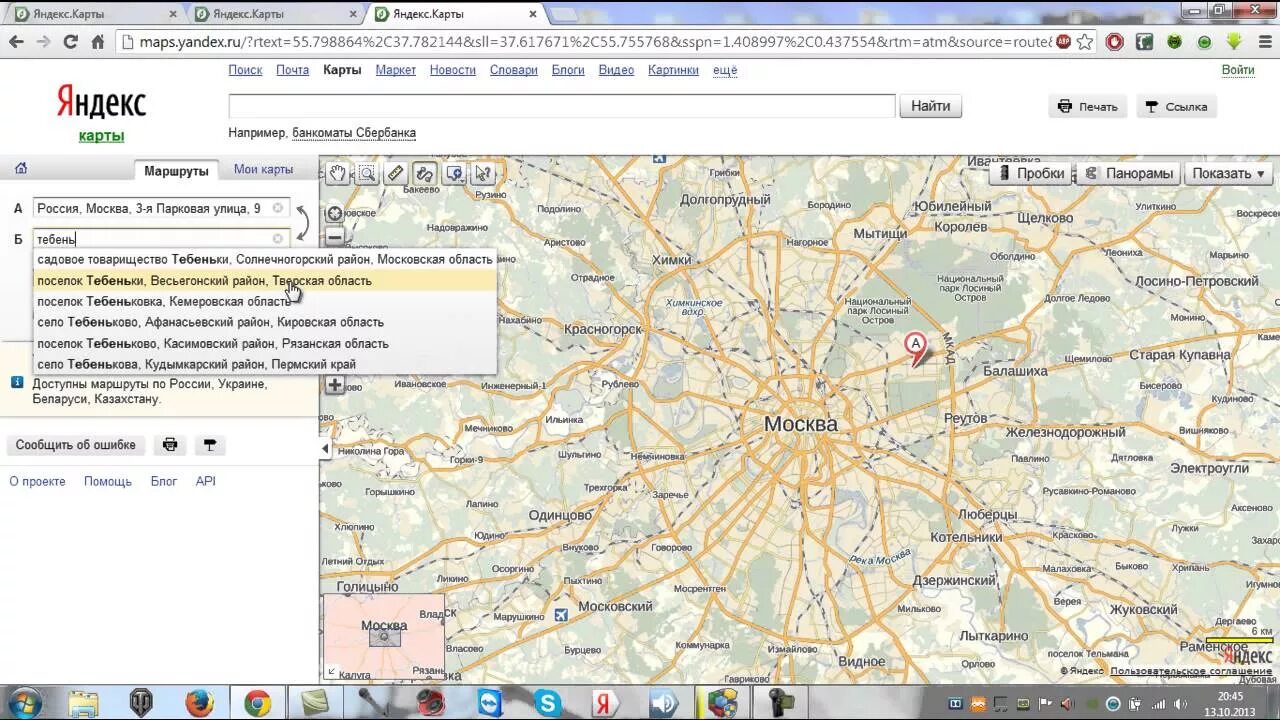Choose suggestion 'поселок Тебеньки, Весьегонский район'
The height and width of the screenshot is (720, 1280).
pos(265,281)
